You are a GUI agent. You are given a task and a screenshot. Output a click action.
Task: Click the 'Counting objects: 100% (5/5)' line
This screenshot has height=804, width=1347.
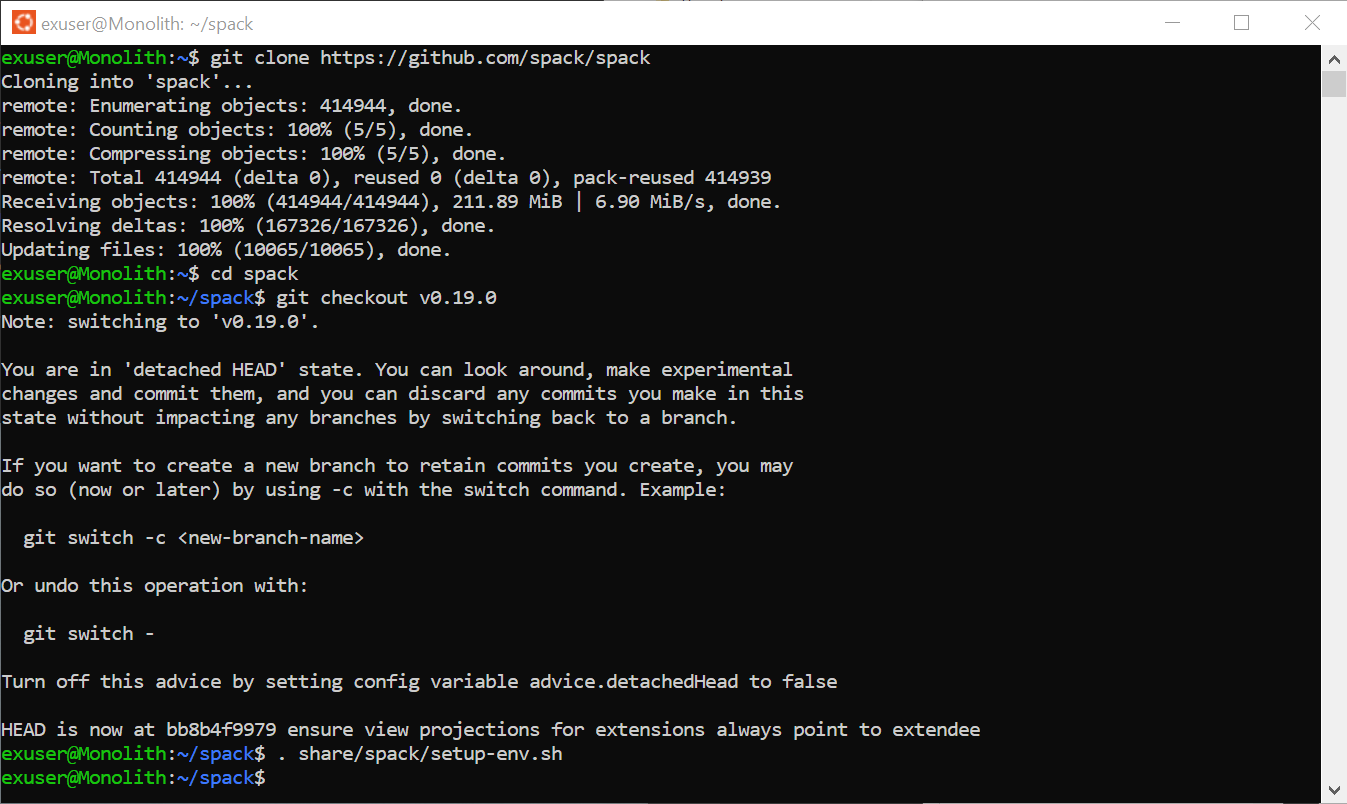pyautogui.click(x=237, y=130)
